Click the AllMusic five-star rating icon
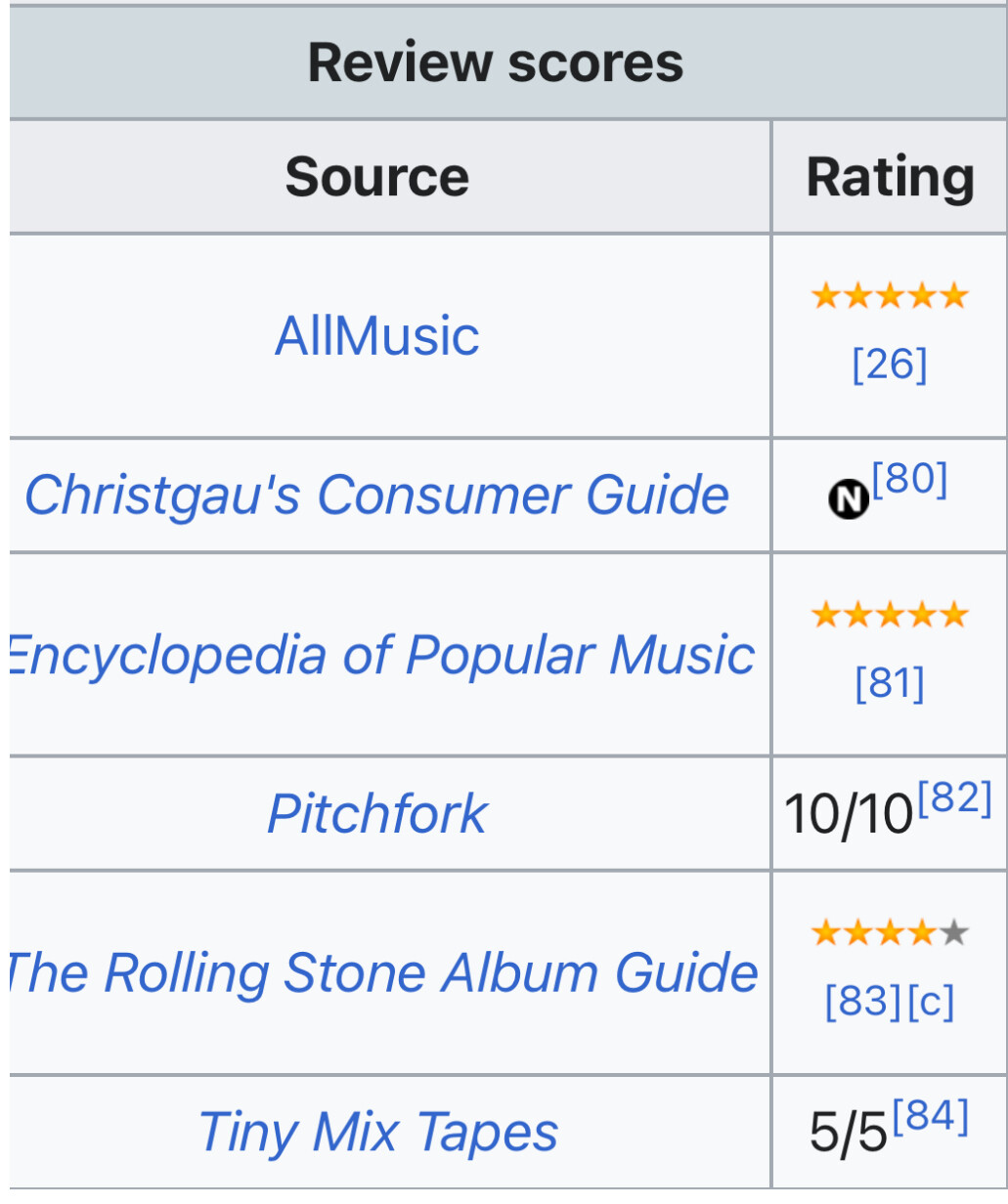 [x=889, y=296]
